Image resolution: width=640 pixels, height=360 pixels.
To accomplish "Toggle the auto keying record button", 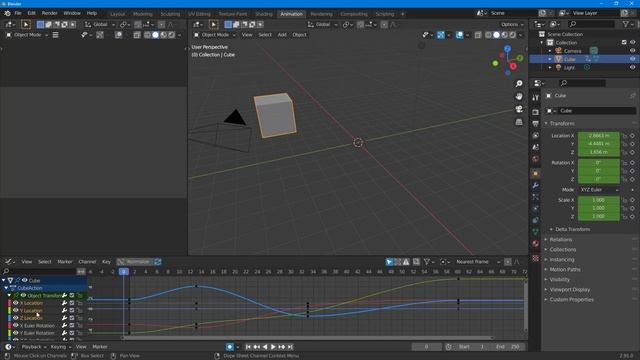I will point(230,347).
